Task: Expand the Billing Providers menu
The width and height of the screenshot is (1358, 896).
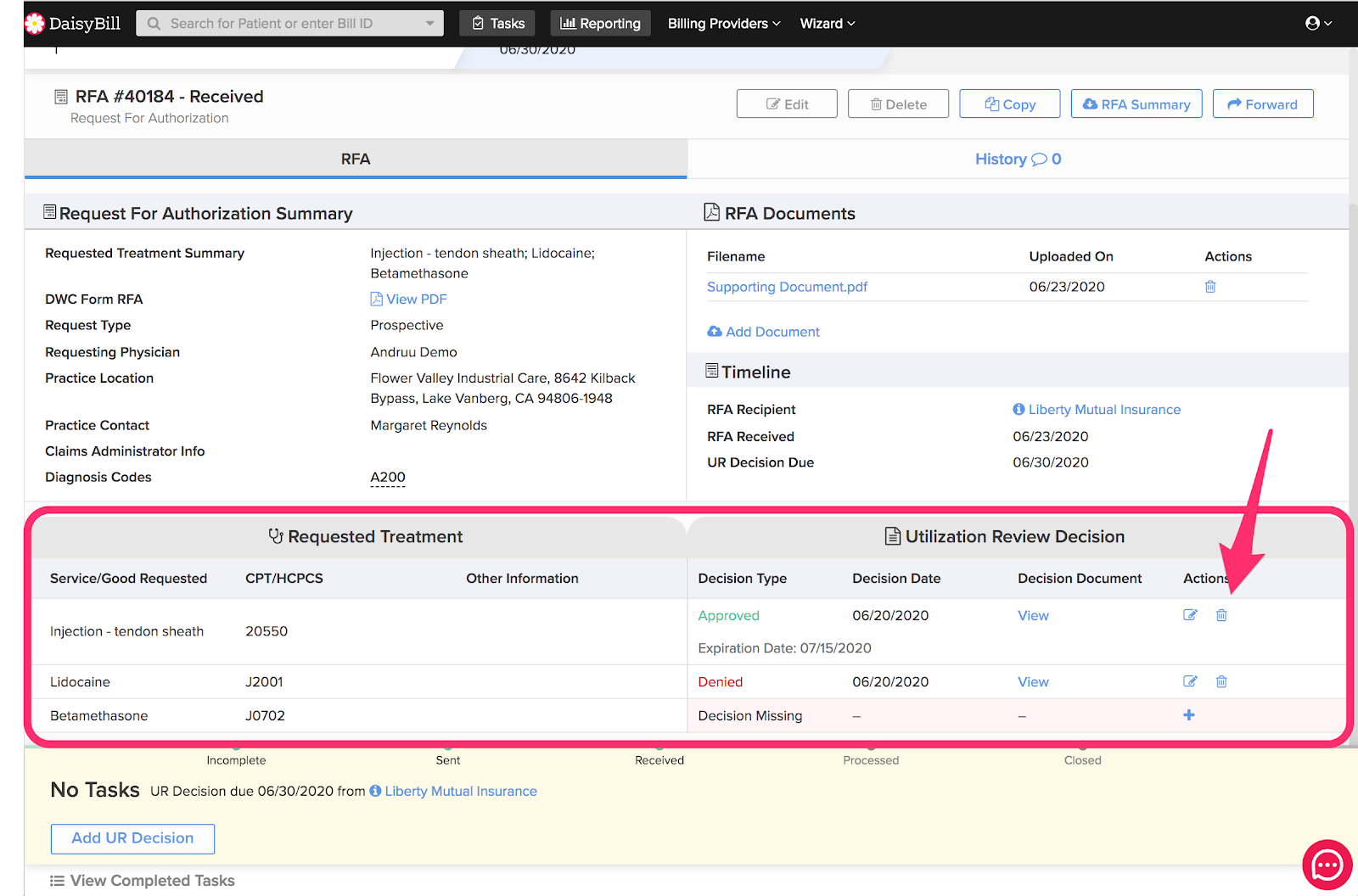Action: [x=723, y=23]
